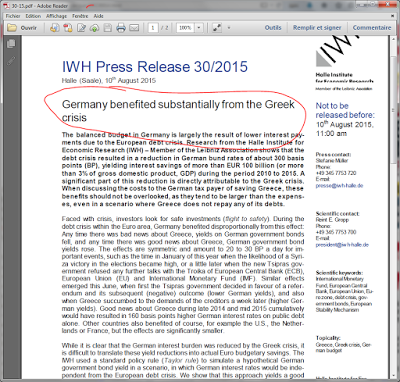Click the export PDF icon in toolbar
The width and height of the screenshot is (400, 382).
tap(68, 28)
